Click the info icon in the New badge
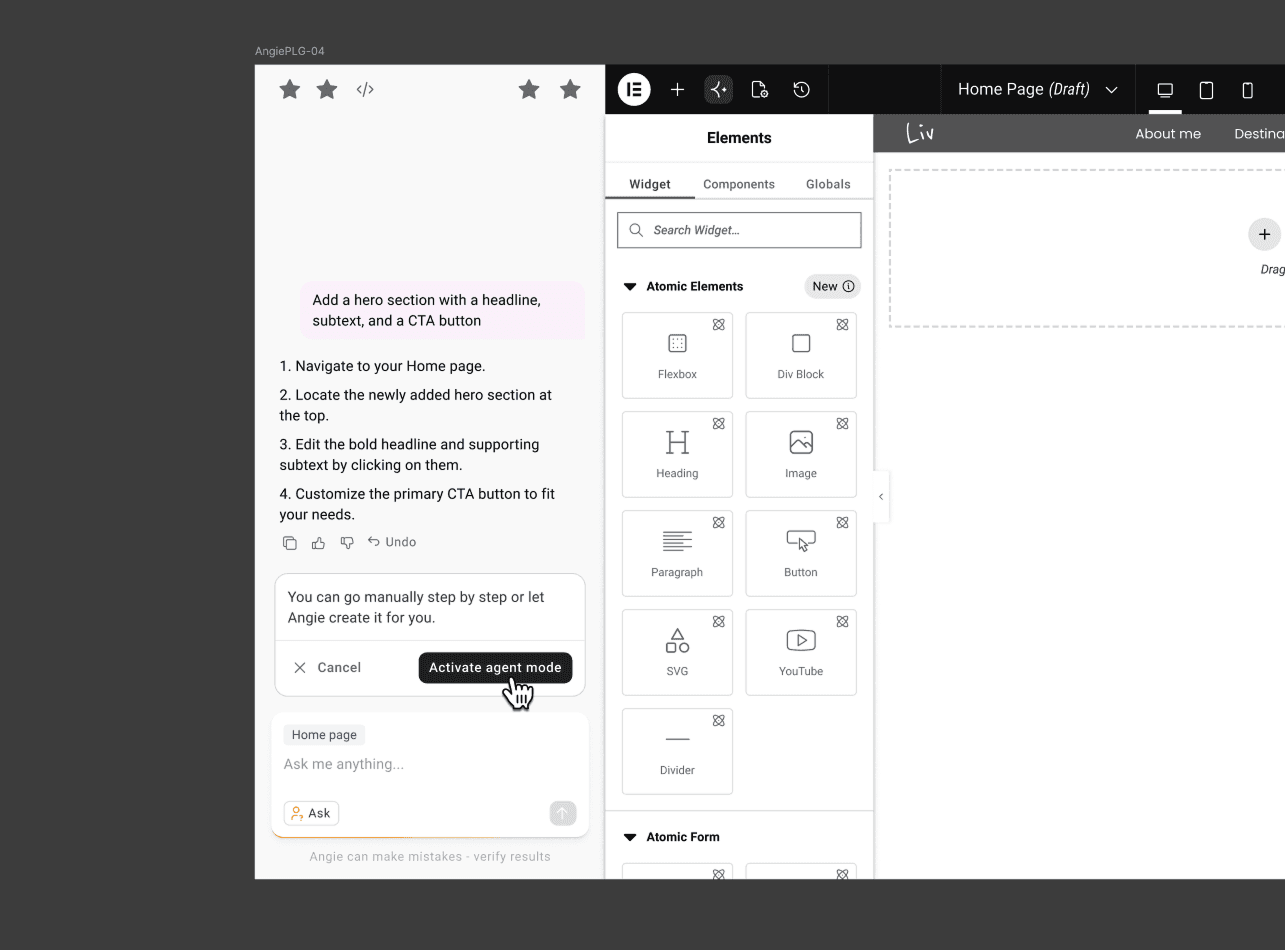 point(849,286)
